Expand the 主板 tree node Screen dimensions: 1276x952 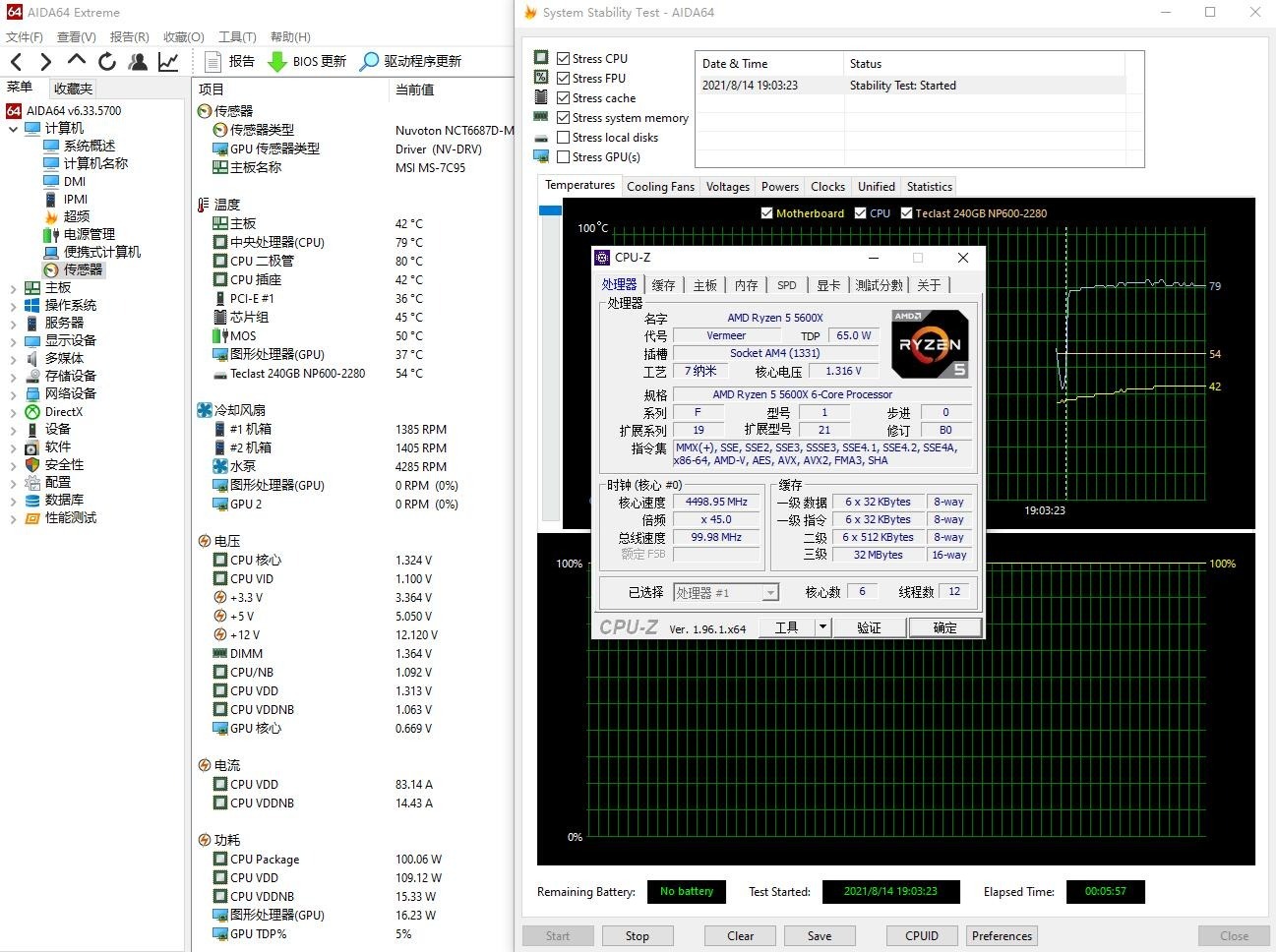click(13, 288)
